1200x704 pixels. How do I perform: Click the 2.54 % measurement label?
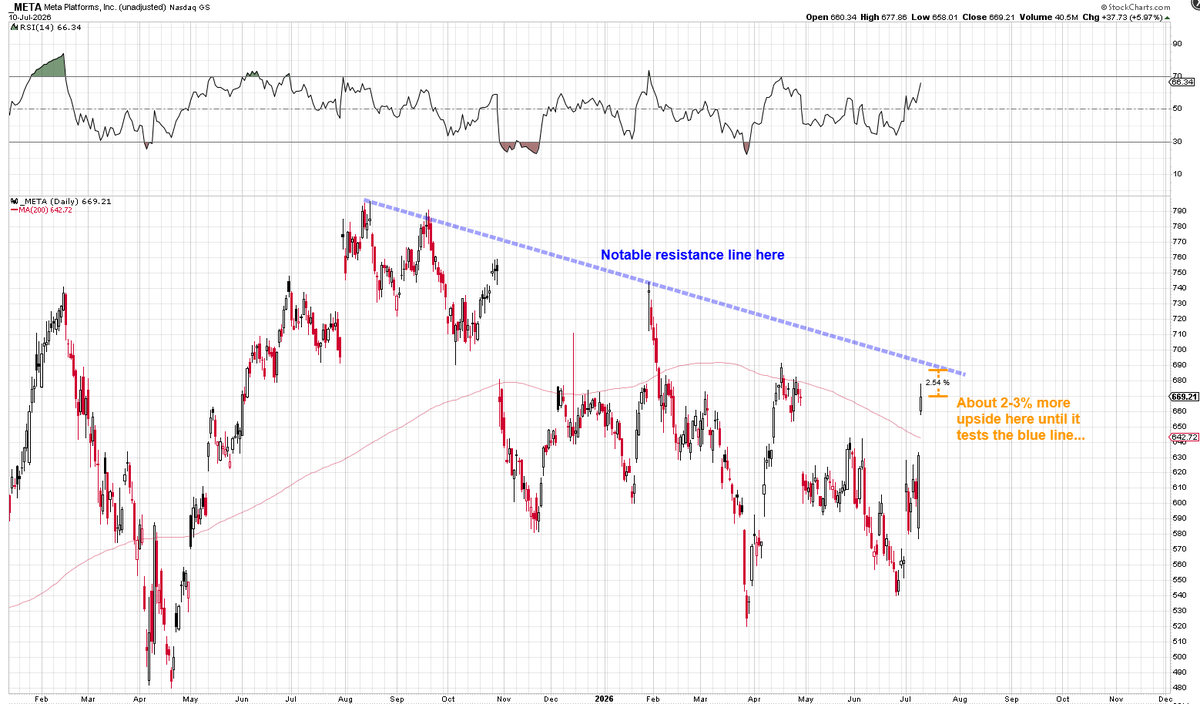[x=937, y=383]
